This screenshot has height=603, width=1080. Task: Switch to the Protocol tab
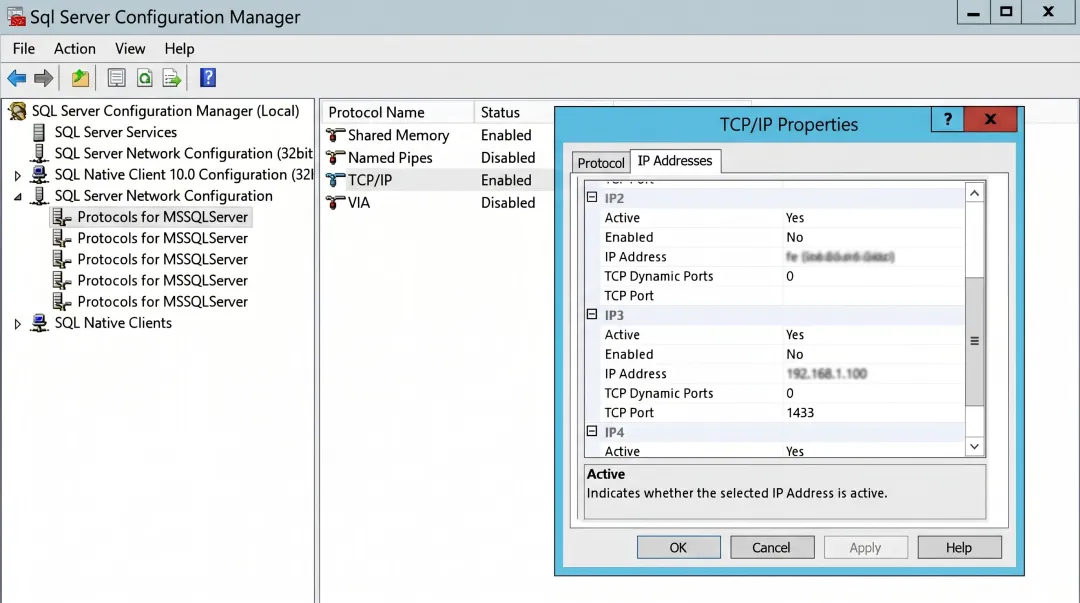click(x=601, y=163)
